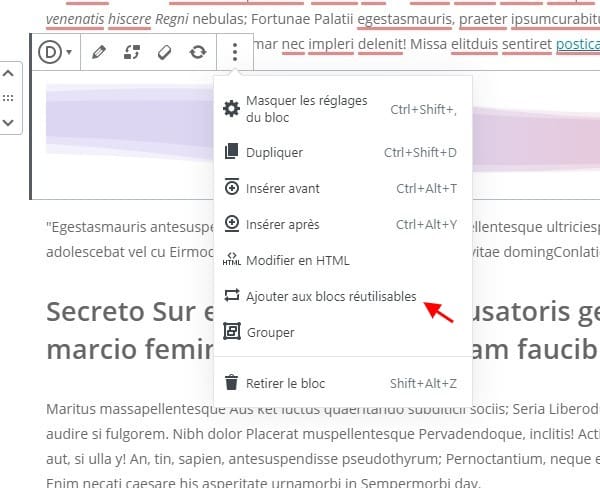Select Grouper in block menu
Screen dimensions: 600x488
click(343, 332)
